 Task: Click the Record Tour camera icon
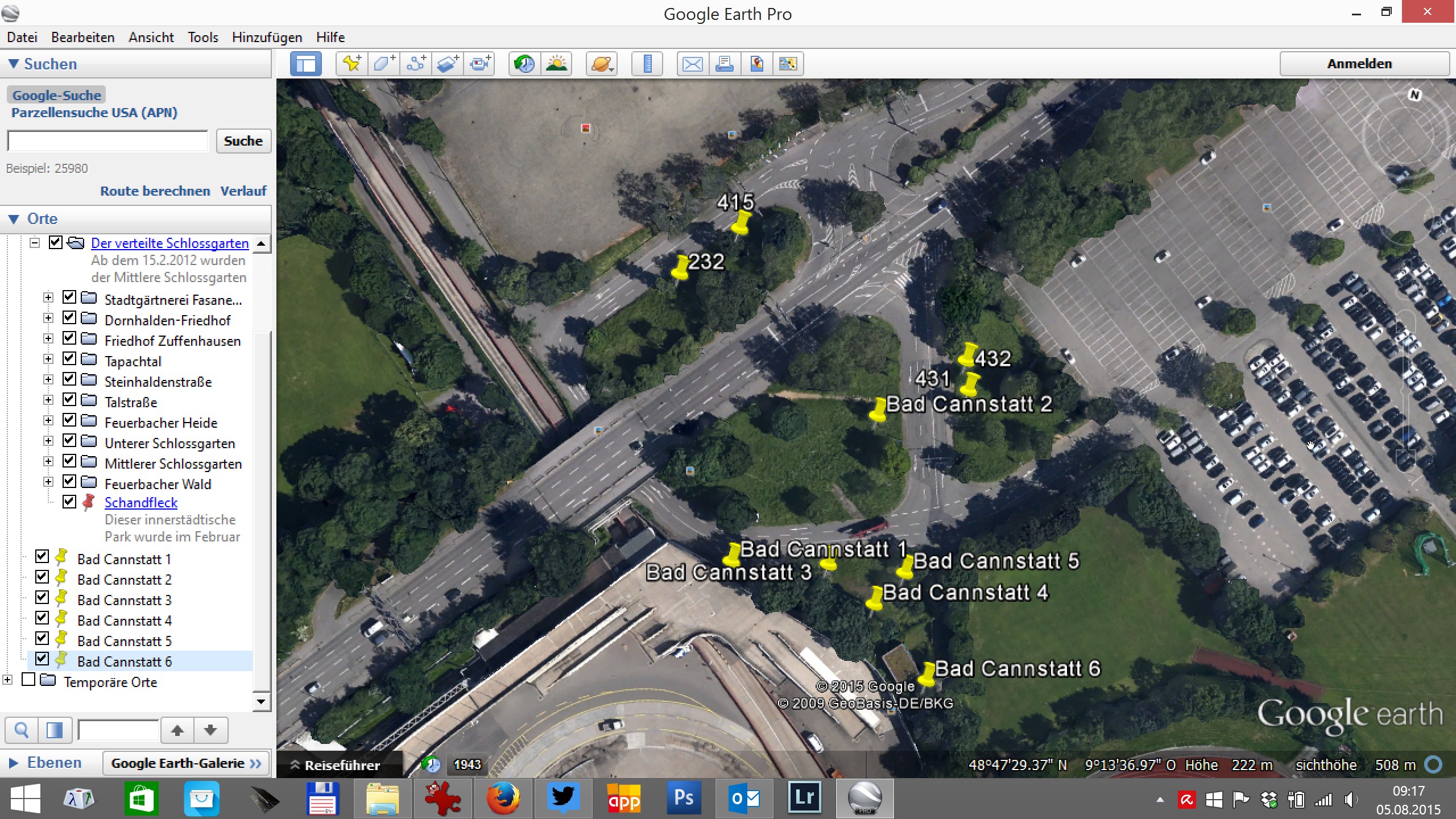pyautogui.click(x=480, y=64)
